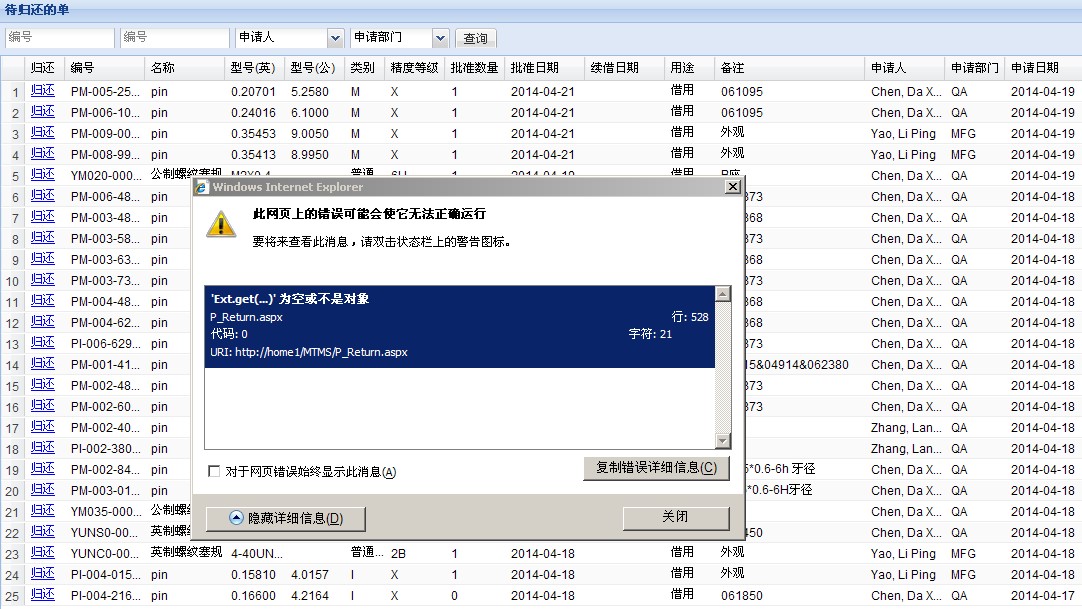Click the 归还 link in row 10

pos(42,279)
